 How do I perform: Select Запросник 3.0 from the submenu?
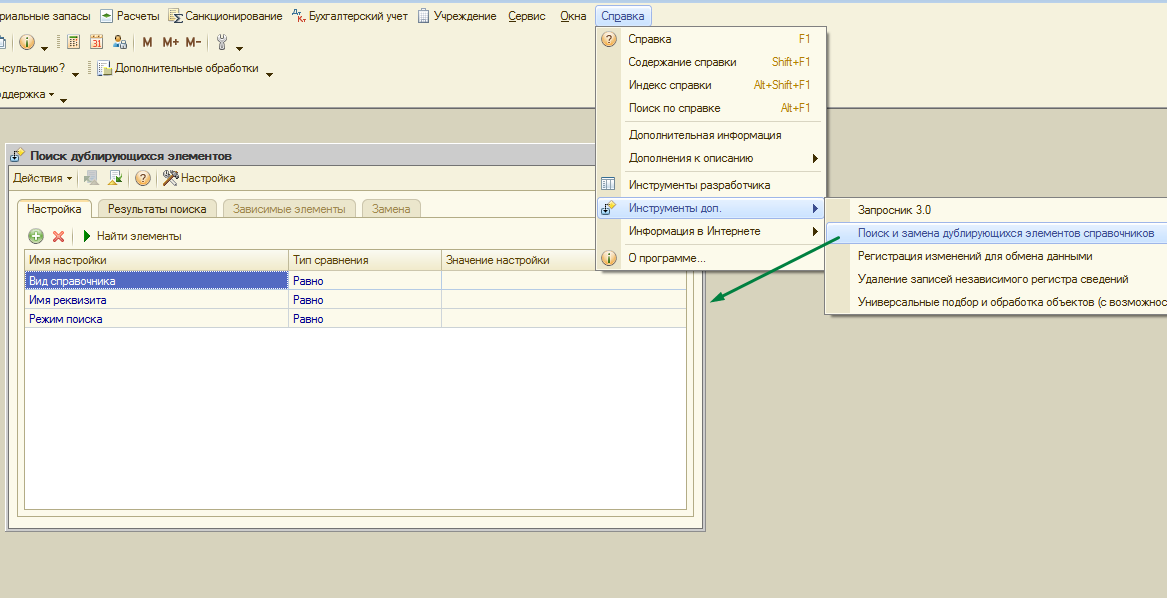[x=894, y=210]
